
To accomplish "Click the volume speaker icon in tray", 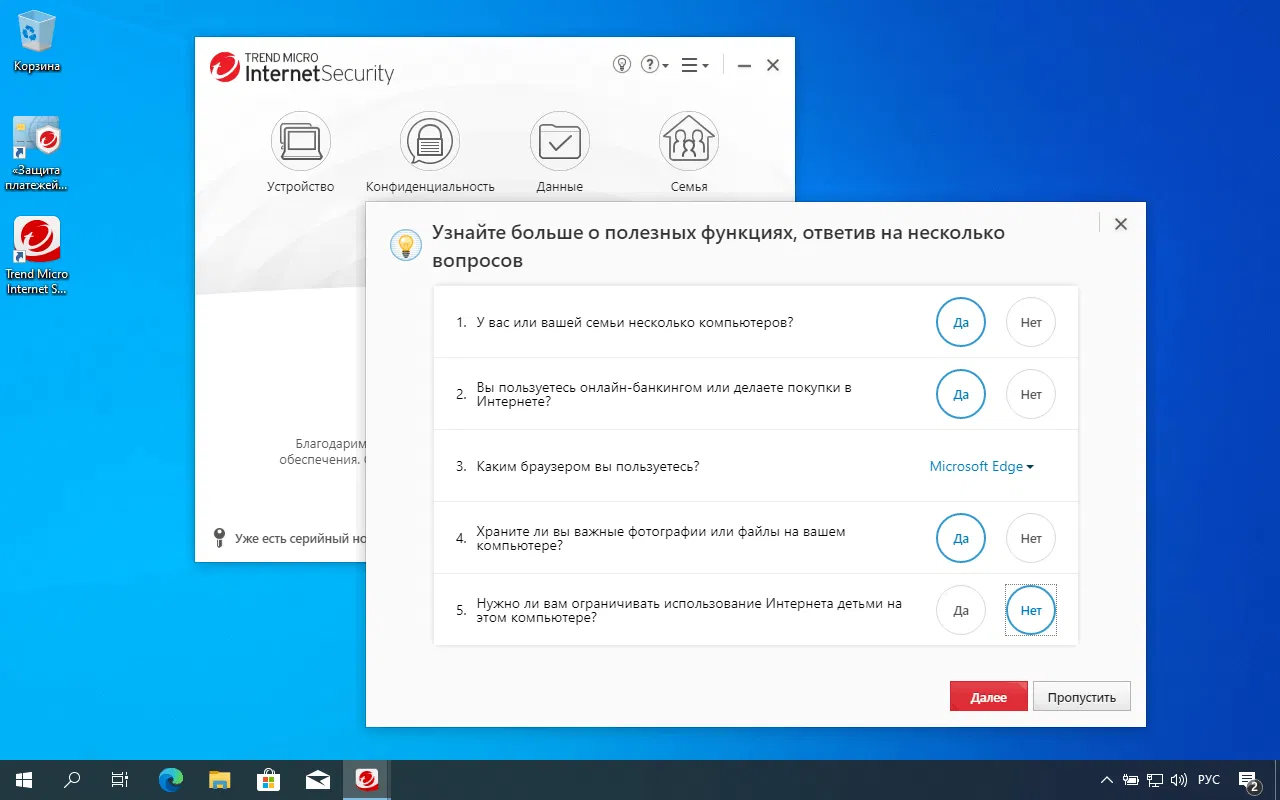I will point(1179,780).
